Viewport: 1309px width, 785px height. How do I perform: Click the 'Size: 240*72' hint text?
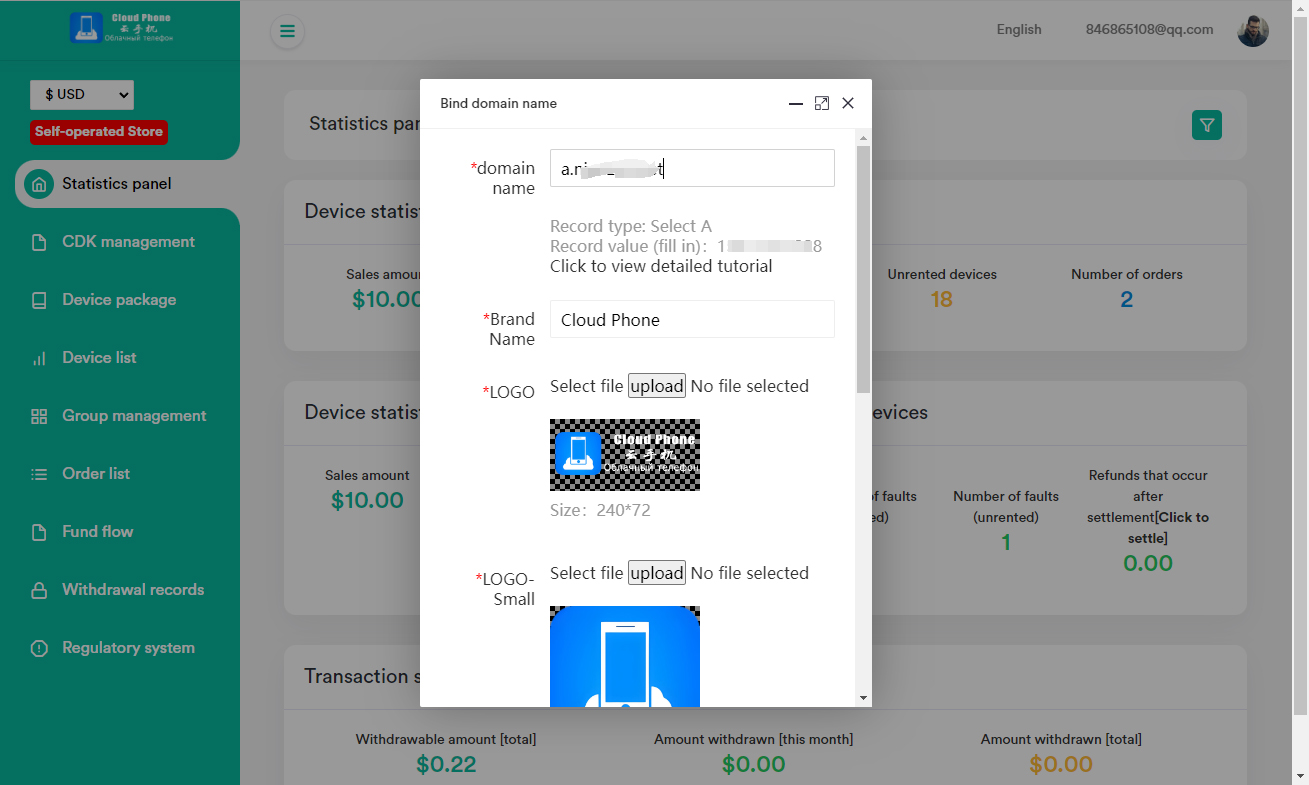(x=600, y=510)
